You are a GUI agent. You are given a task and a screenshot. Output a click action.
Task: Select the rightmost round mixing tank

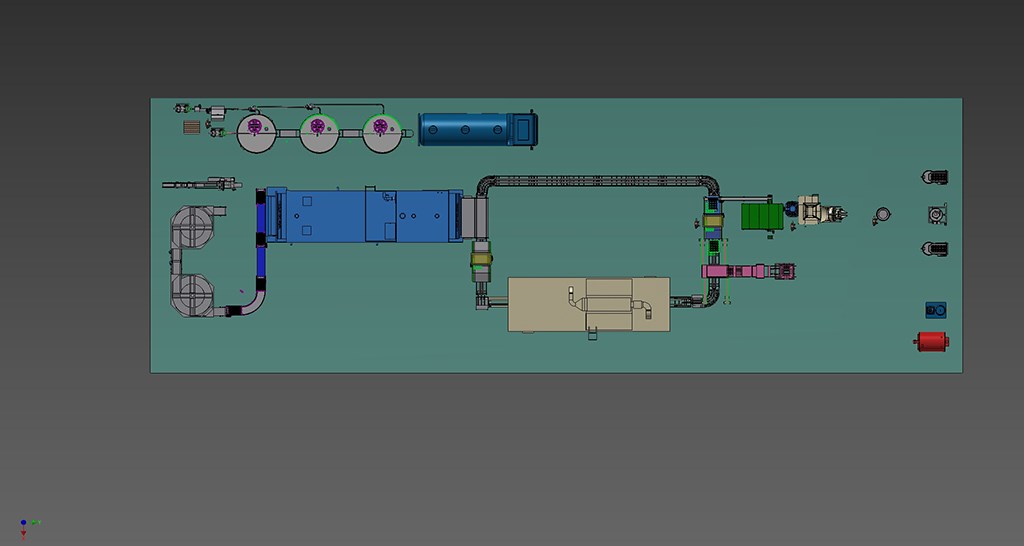click(382, 133)
